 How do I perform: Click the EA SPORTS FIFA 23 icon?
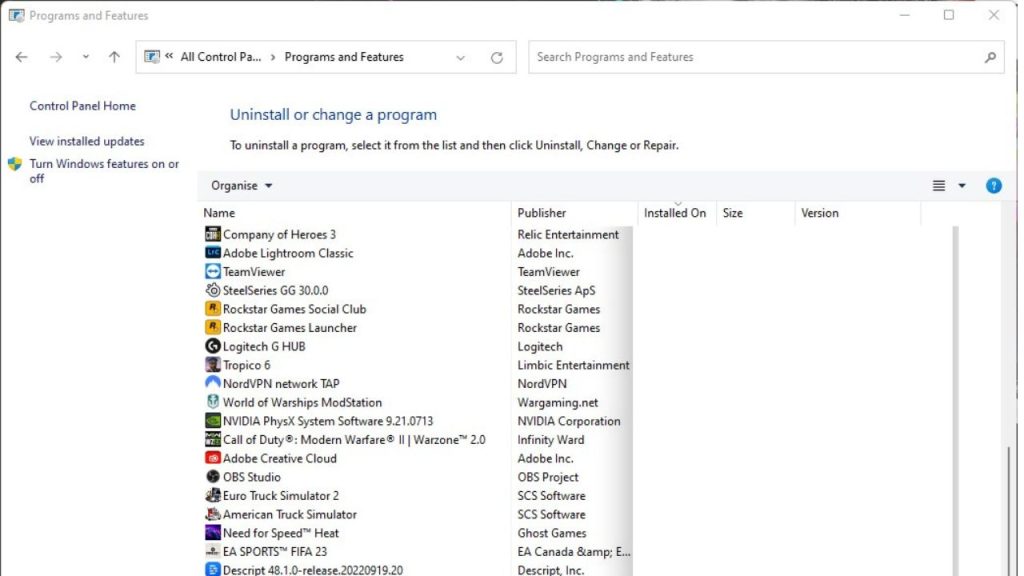[212, 552]
